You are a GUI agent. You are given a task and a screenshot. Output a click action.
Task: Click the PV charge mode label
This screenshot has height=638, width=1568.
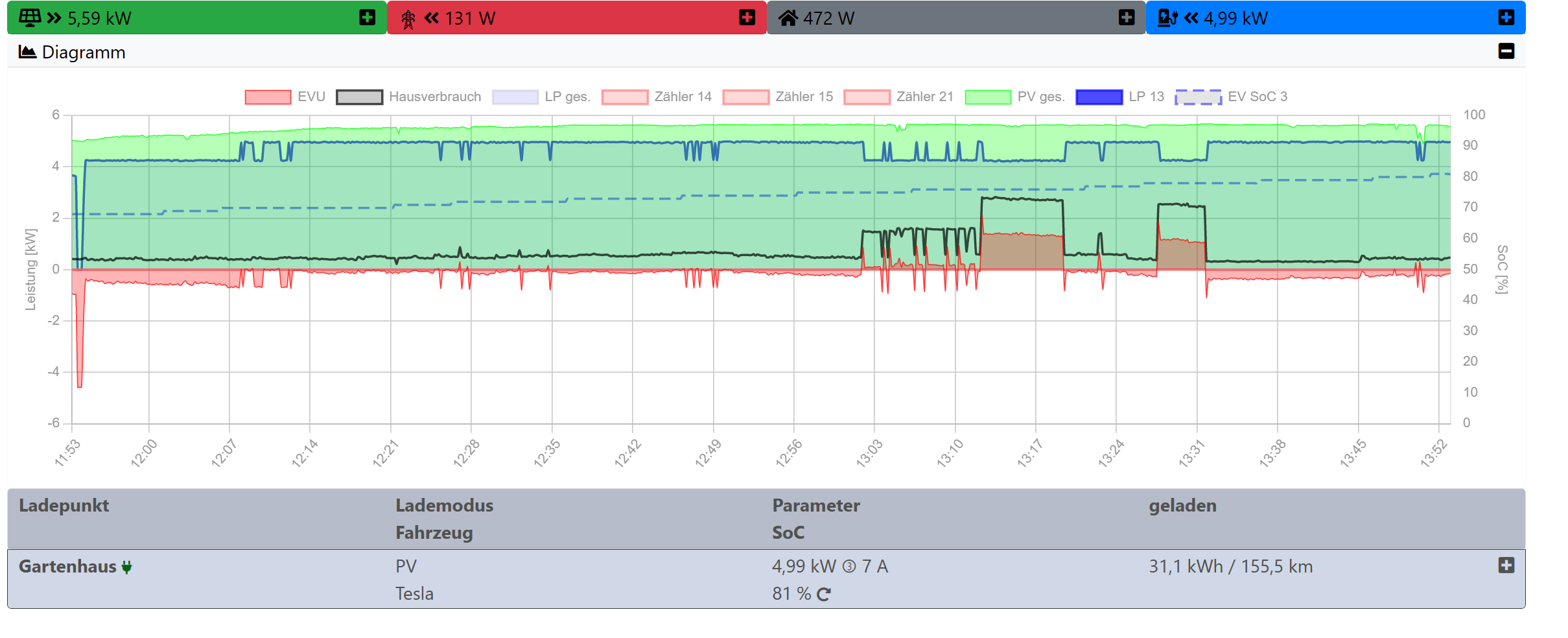point(406,567)
